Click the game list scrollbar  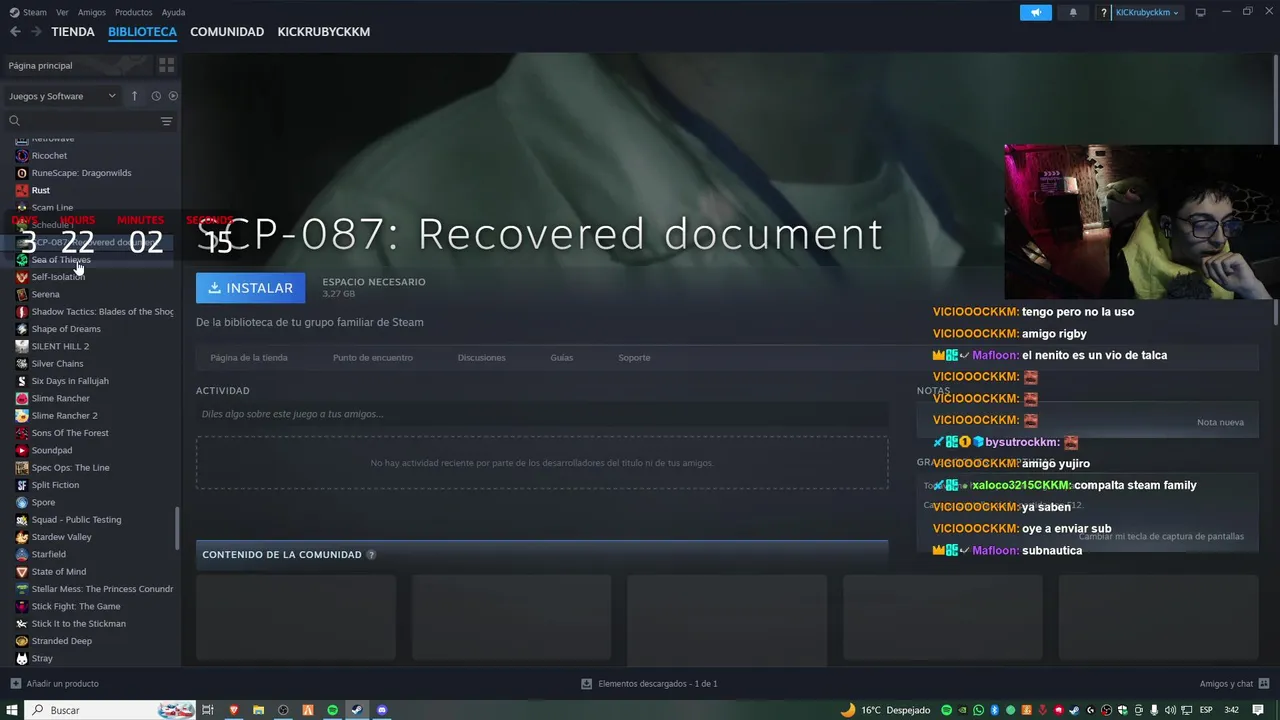[178, 528]
